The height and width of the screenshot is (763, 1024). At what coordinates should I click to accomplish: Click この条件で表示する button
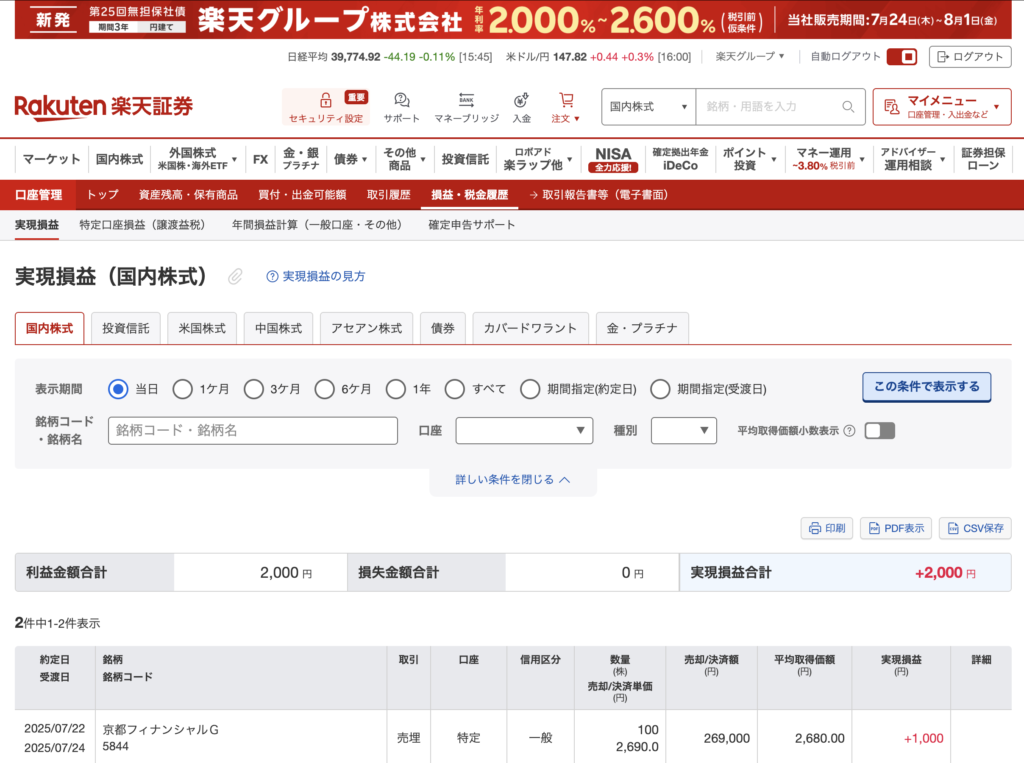[x=926, y=387]
